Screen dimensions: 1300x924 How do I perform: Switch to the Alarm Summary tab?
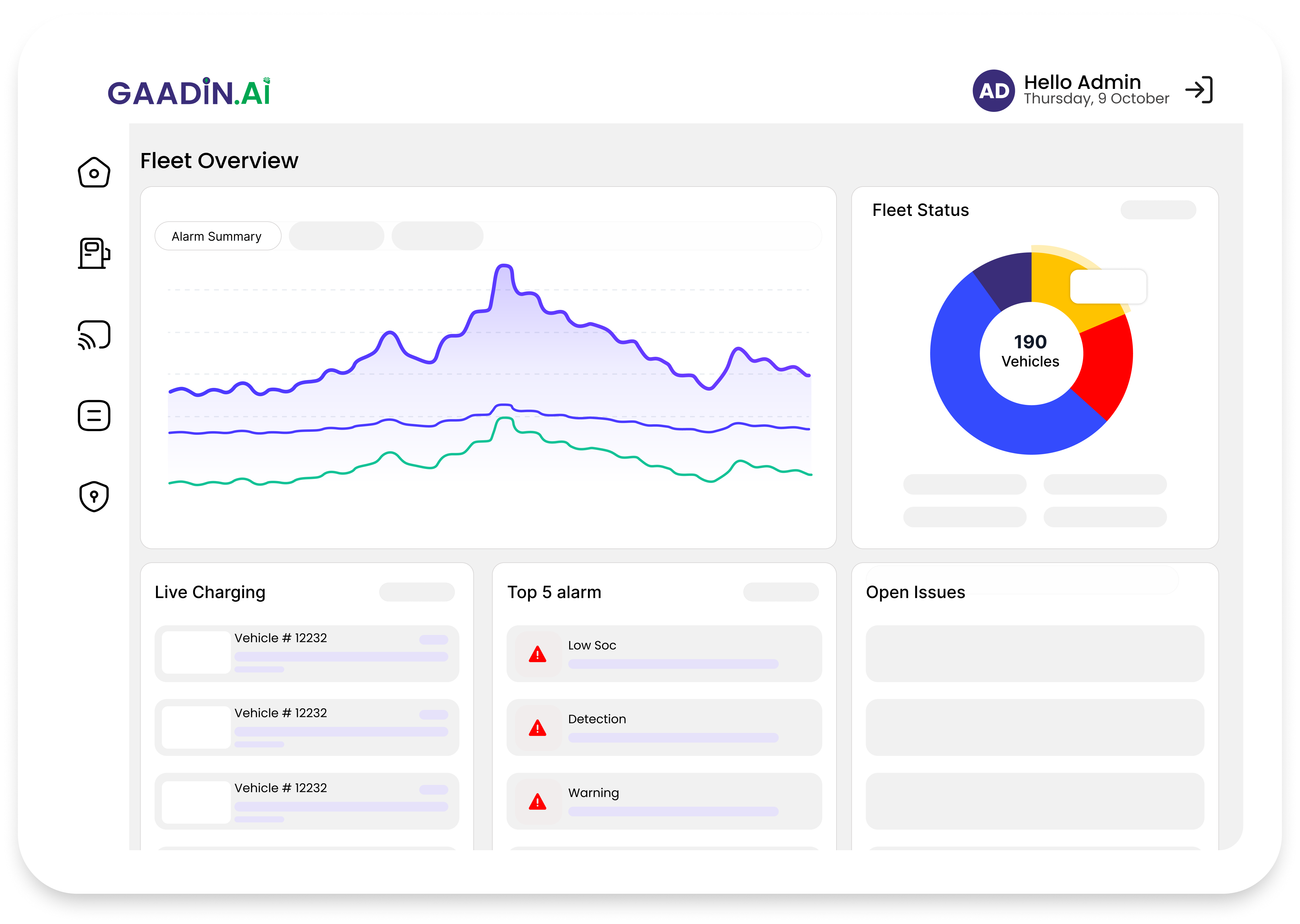coord(217,236)
